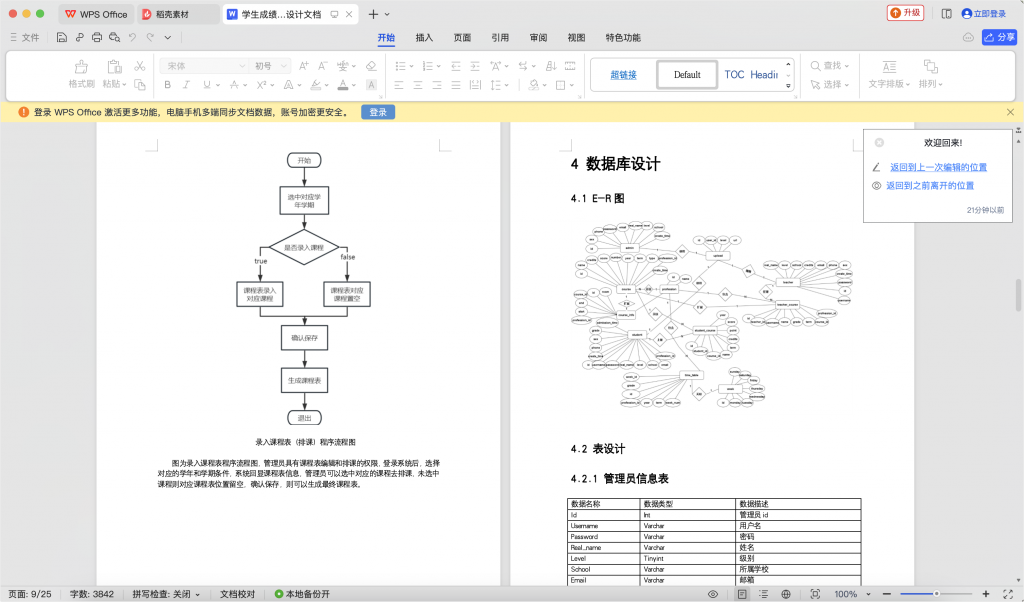This screenshot has width=1024, height=602.
Task: Toggle 拼写检查 spell check setting
Action: pyautogui.click(x=160, y=592)
